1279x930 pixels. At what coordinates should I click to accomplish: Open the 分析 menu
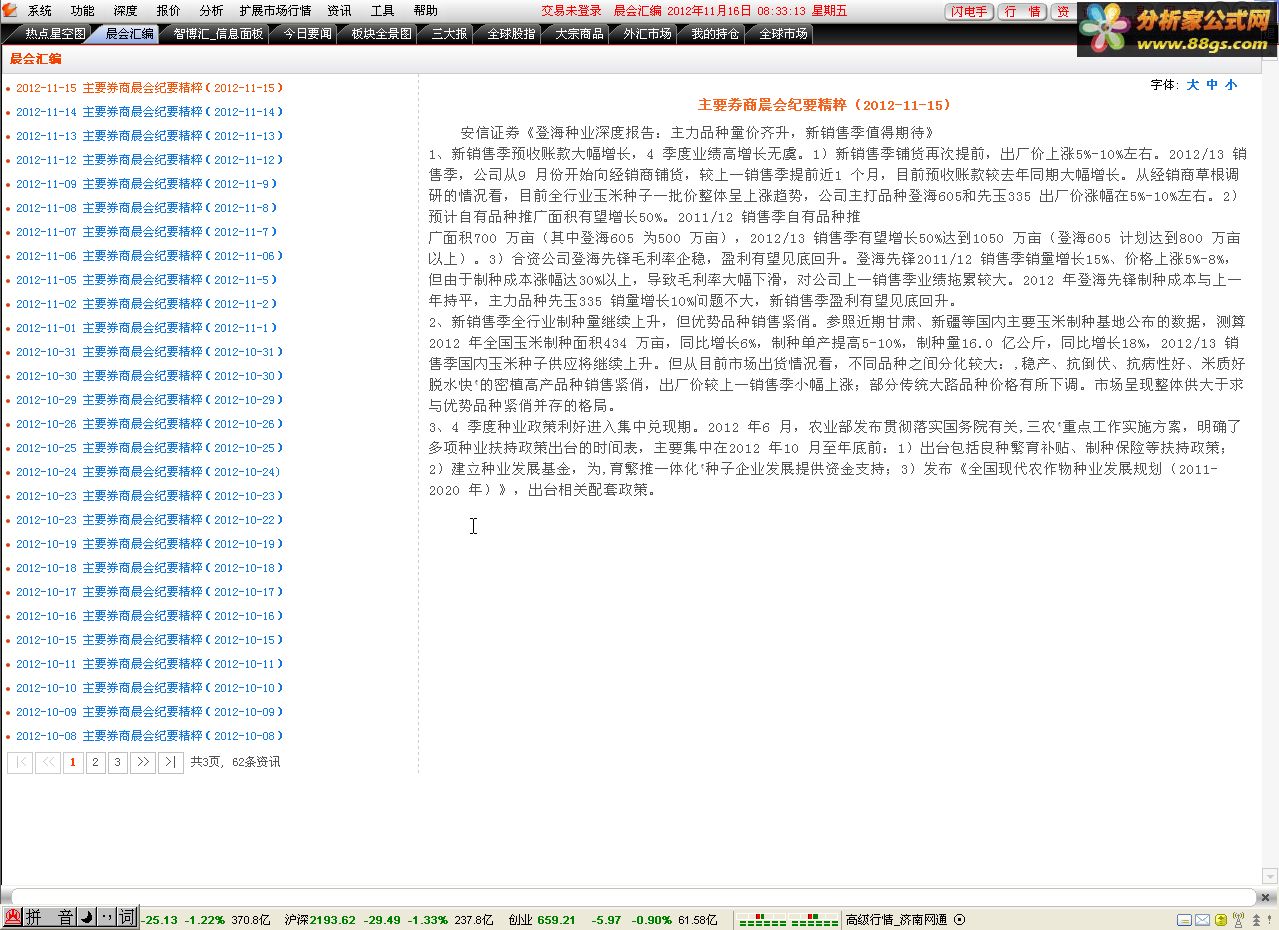pyautogui.click(x=211, y=11)
